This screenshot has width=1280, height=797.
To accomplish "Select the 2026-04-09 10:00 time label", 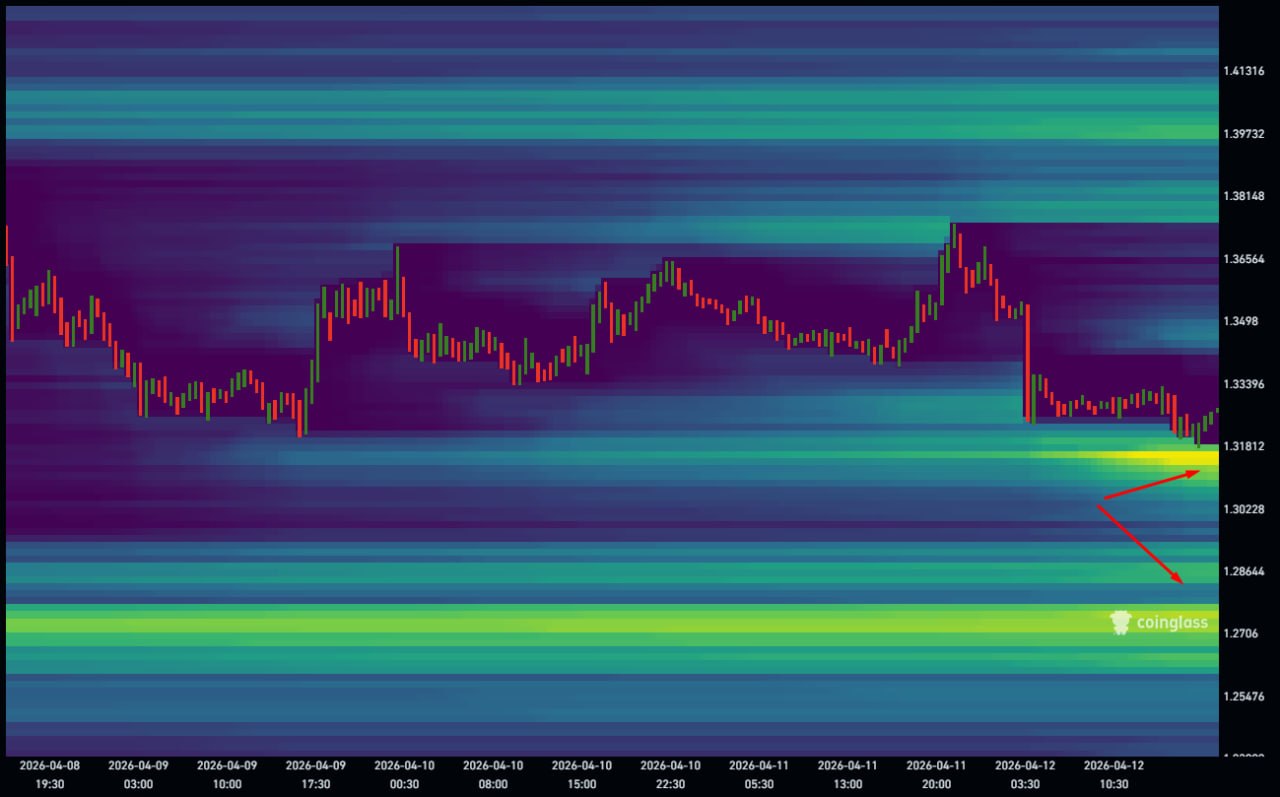I will point(227,775).
